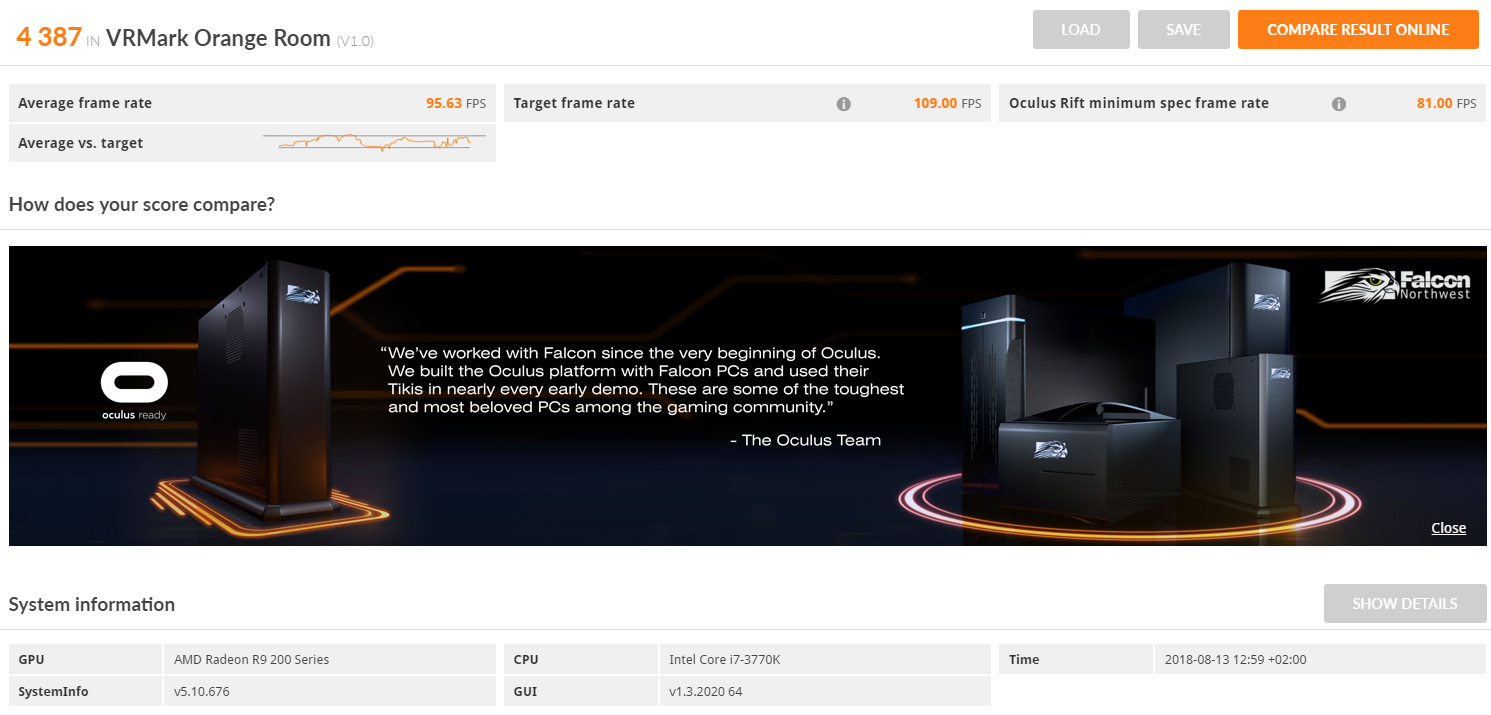Click the GPU row label
The height and width of the screenshot is (715, 1491).
click(x=31, y=659)
